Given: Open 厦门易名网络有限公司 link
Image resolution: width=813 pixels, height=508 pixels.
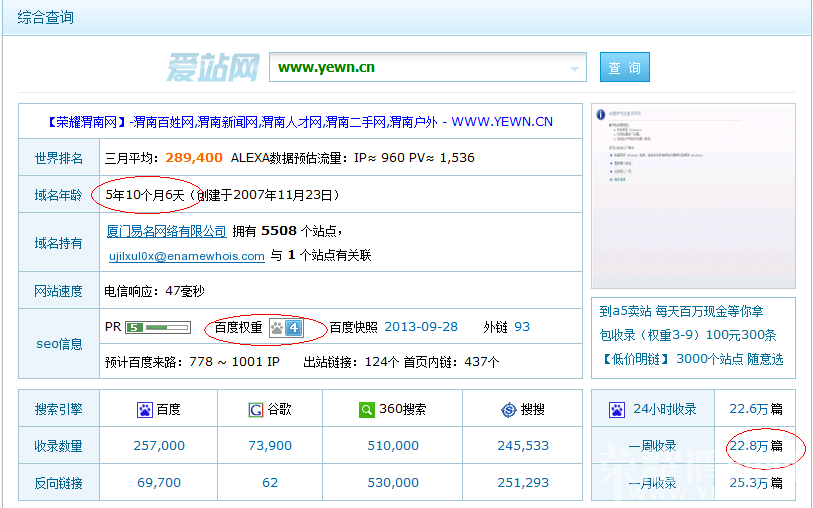Looking at the screenshot, I should (x=166, y=231).
